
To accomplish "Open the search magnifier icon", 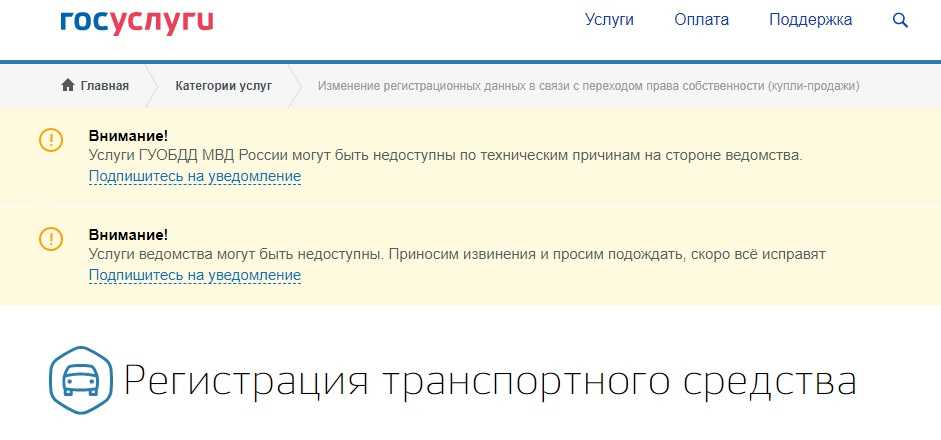I will pos(900,20).
